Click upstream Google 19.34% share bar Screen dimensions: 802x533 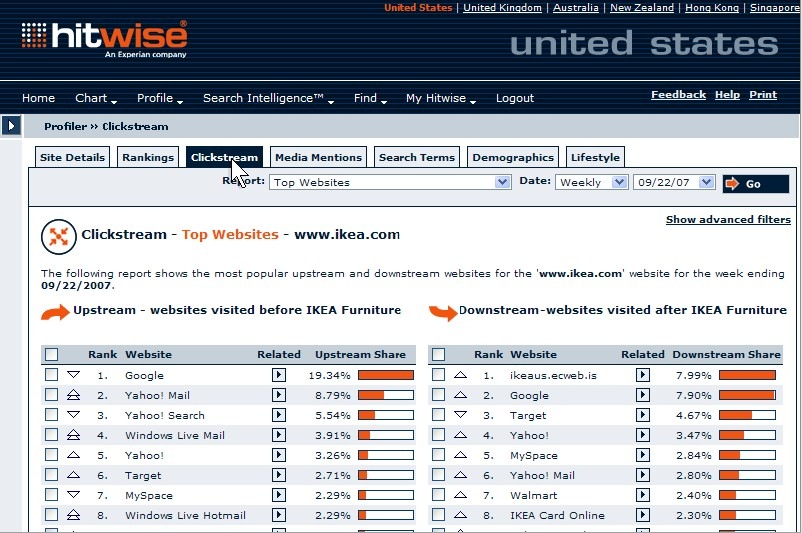(x=386, y=375)
